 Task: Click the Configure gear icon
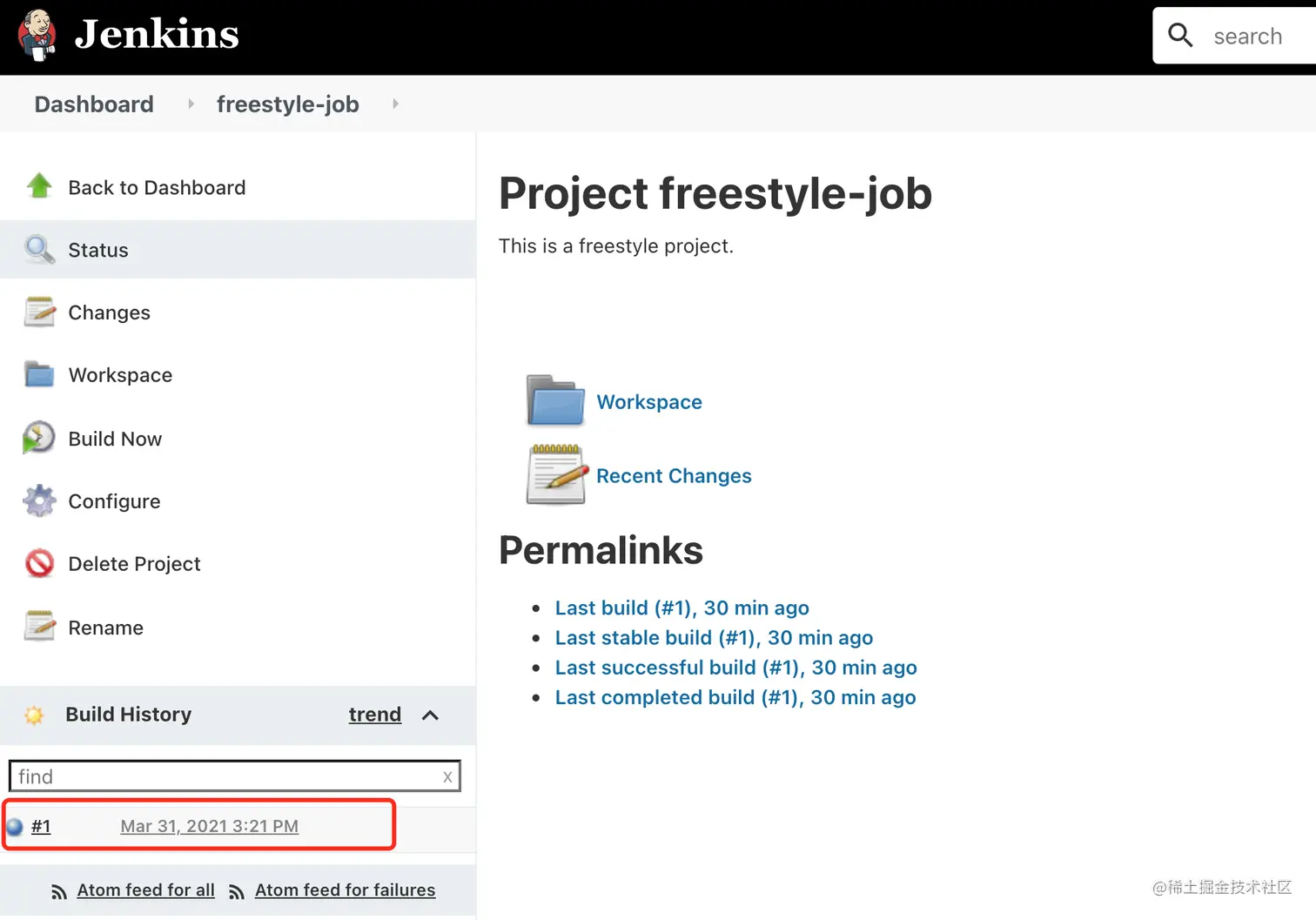tap(39, 501)
